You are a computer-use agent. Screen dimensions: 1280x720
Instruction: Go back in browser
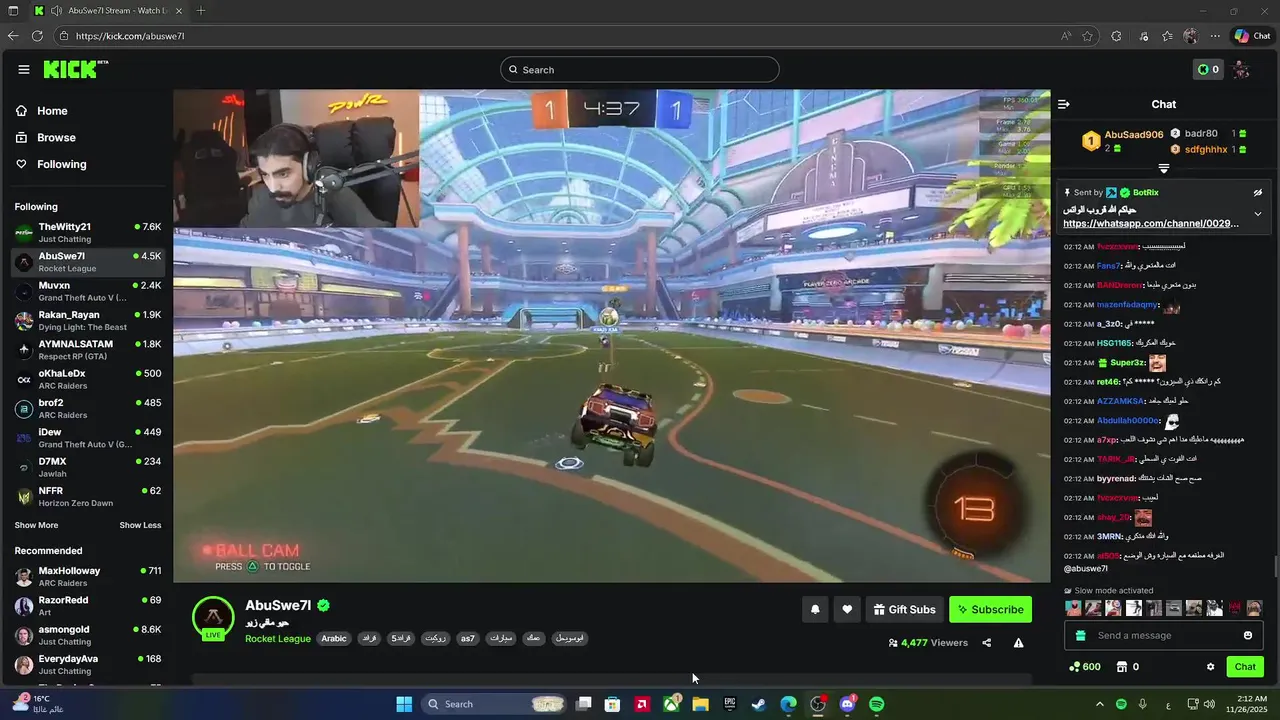click(12, 36)
